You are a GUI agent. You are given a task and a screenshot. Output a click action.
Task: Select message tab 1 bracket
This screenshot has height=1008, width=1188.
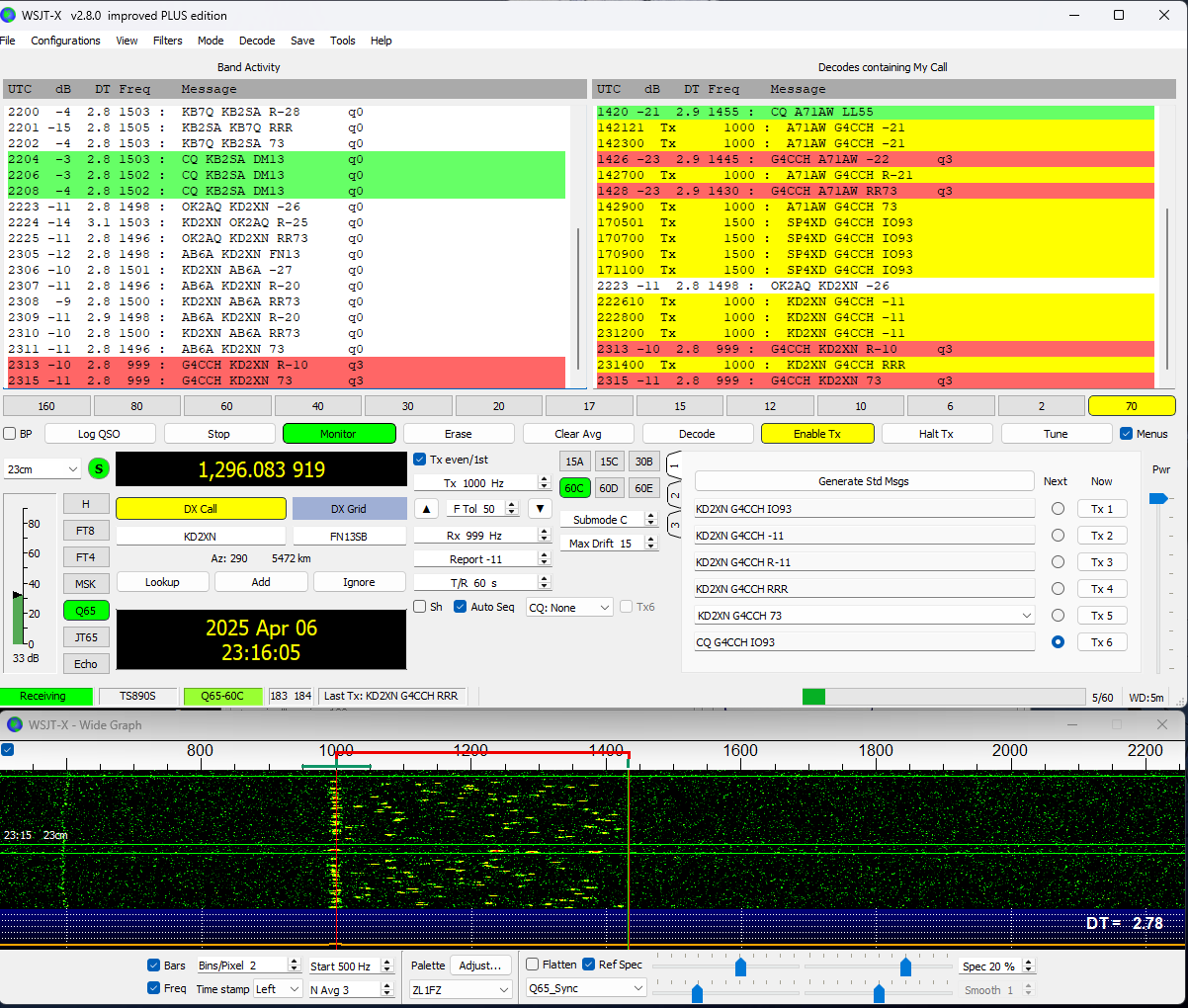coord(674,465)
